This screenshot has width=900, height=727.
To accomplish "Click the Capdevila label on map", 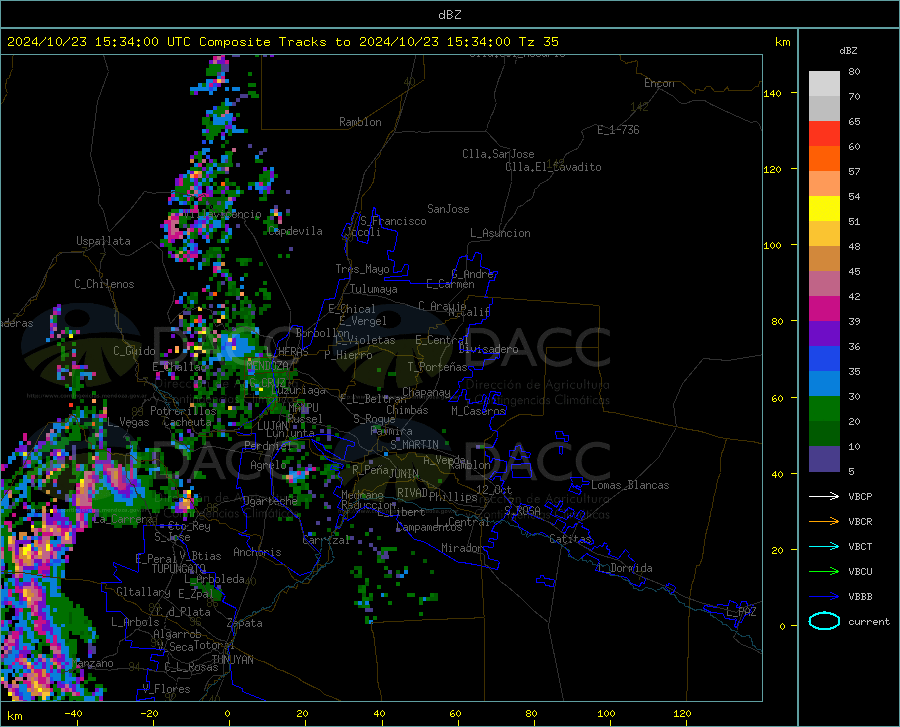I will (x=295, y=231).
